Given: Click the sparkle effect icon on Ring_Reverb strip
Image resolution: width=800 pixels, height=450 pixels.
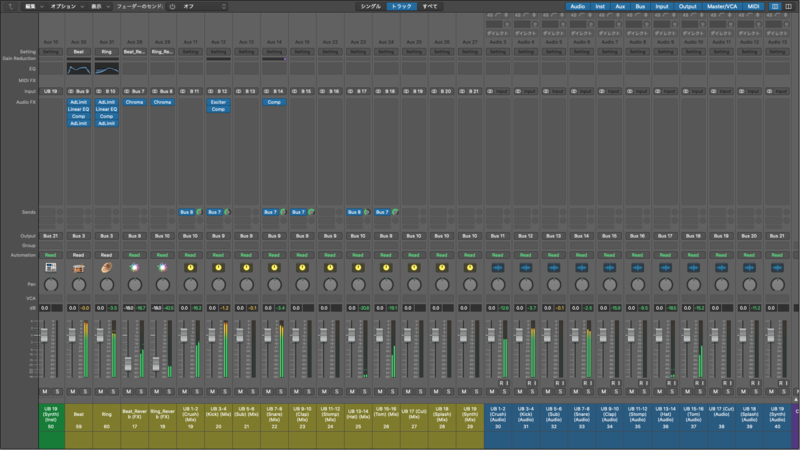Looking at the screenshot, I should point(162,267).
